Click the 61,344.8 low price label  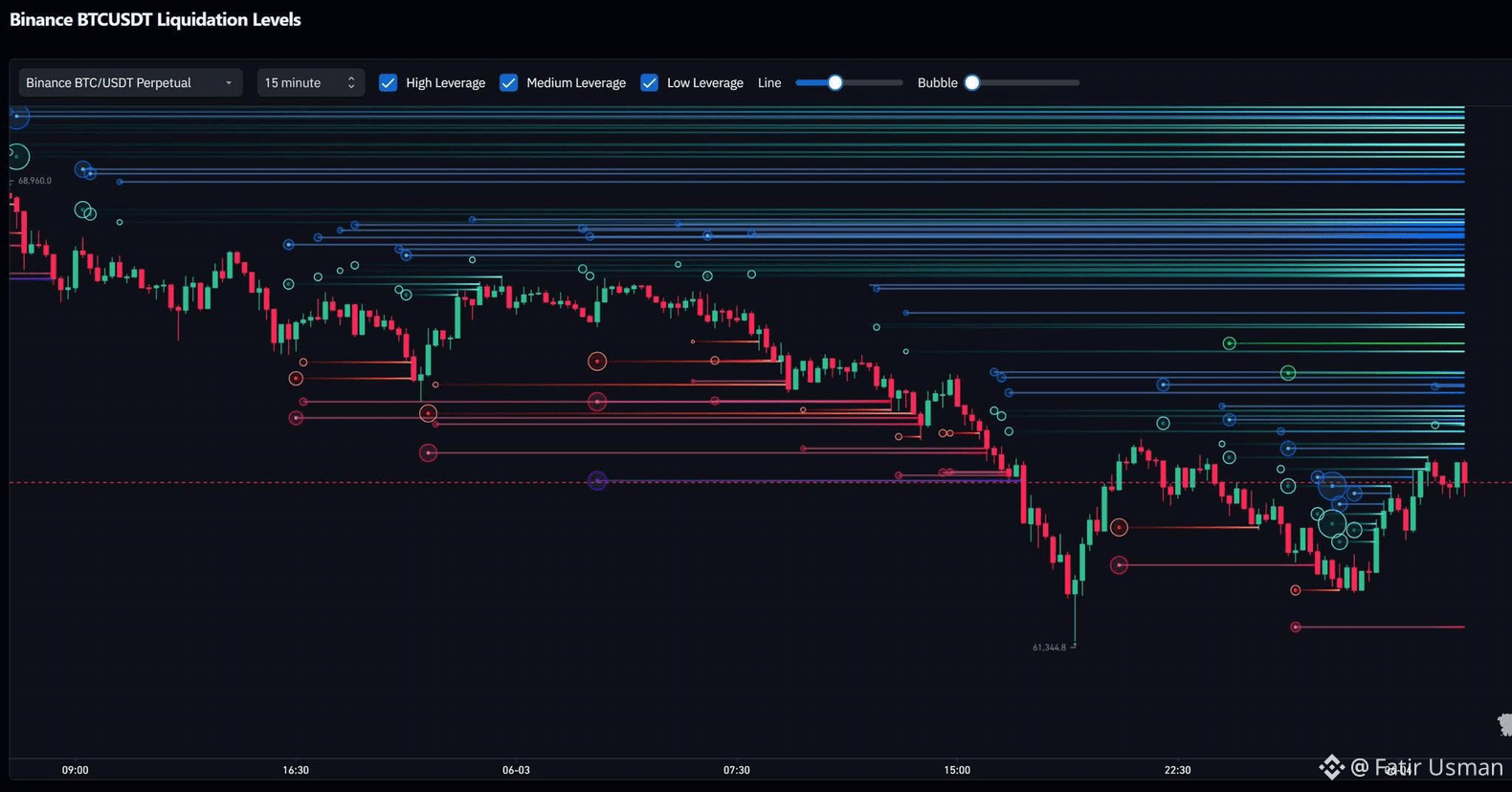pos(1049,648)
